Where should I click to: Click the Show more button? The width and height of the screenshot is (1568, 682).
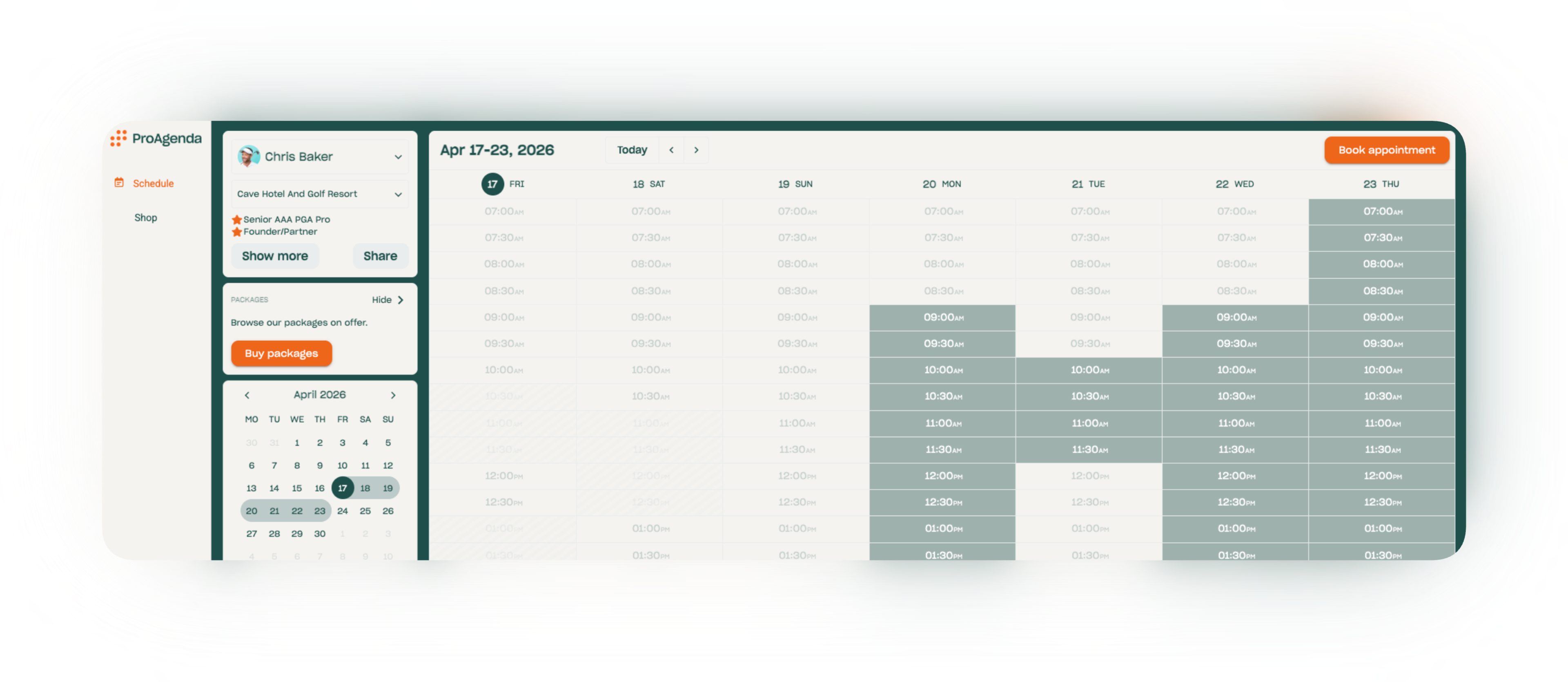[274, 256]
